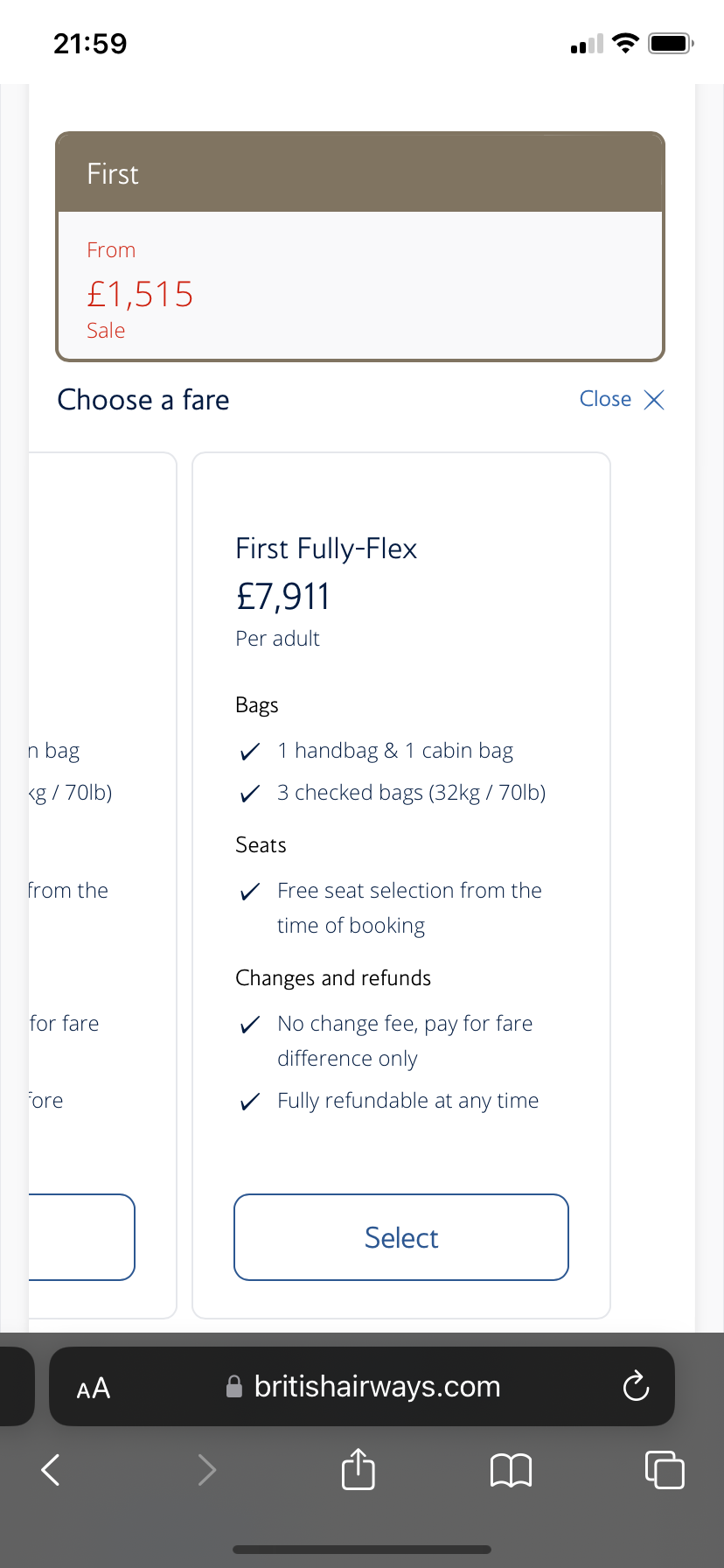Open the AA reader options
This screenshot has height=1568, width=724.
click(x=94, y=1389)
